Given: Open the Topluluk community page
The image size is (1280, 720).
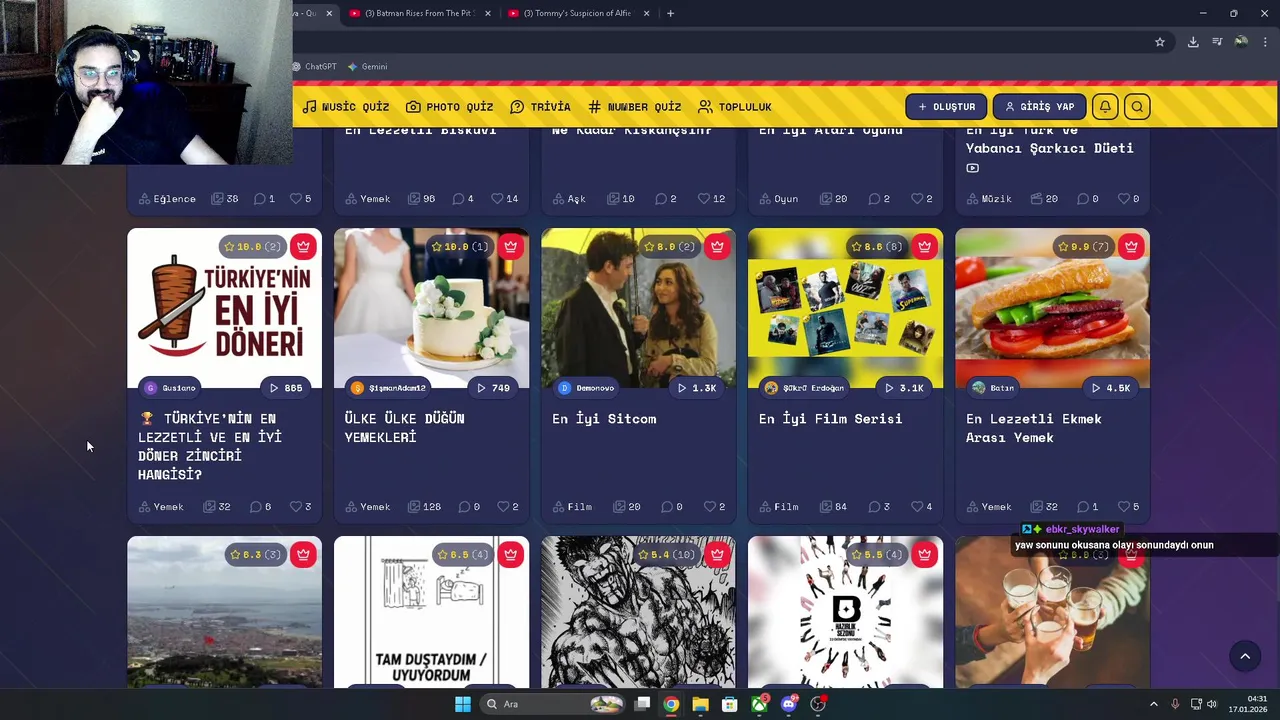Looking at the screenshot, I should point(735,107).
